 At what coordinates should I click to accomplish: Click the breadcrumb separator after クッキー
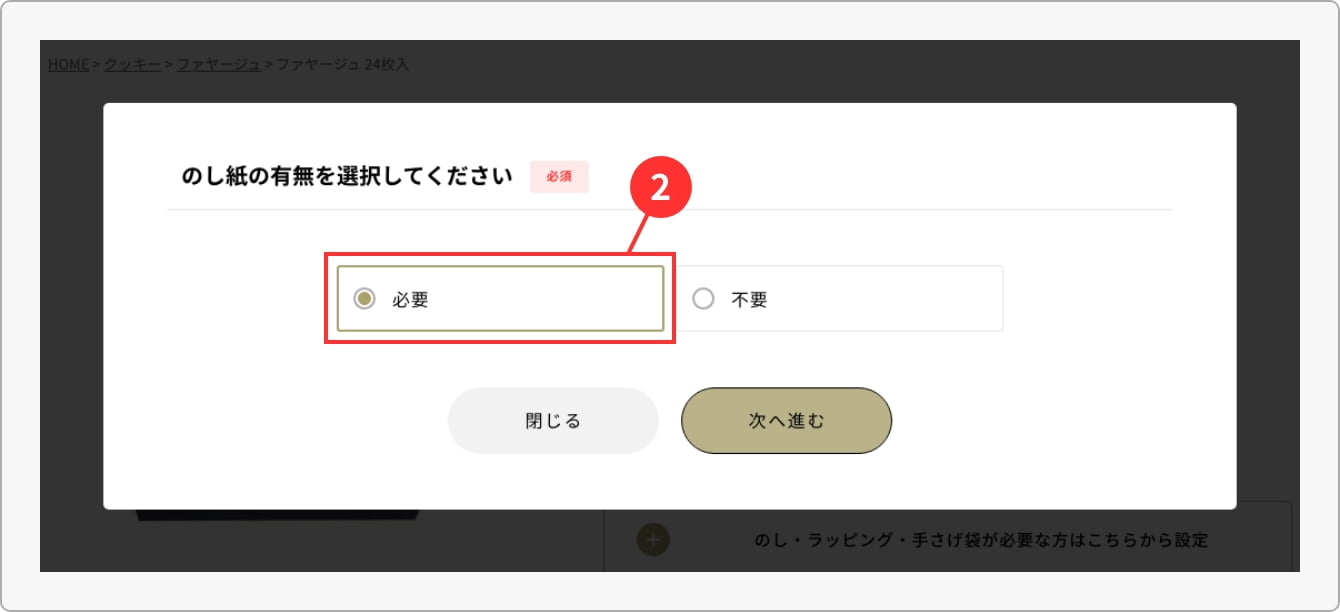click(x=169, y=64)
